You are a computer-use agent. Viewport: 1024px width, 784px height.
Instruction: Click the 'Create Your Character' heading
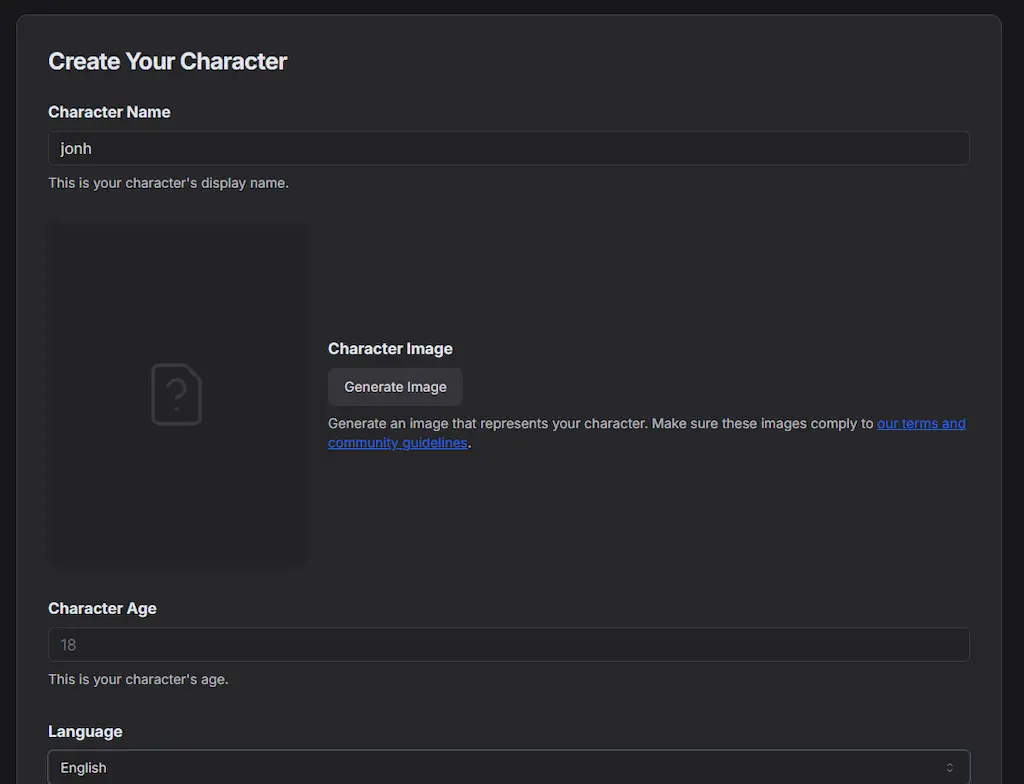pos(167,61)
